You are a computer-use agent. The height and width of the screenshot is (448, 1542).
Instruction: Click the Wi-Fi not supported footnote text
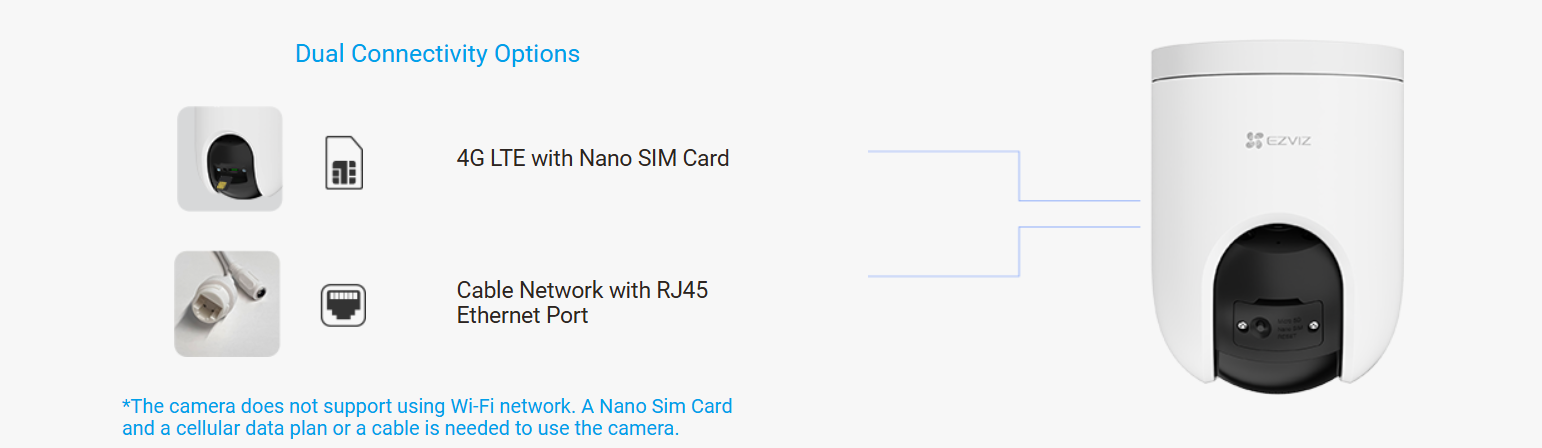(x=427, y=417)
